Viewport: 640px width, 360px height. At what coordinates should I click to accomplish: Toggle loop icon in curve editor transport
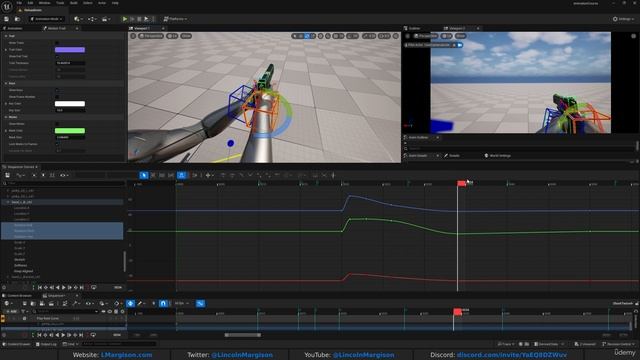[93, 287]
